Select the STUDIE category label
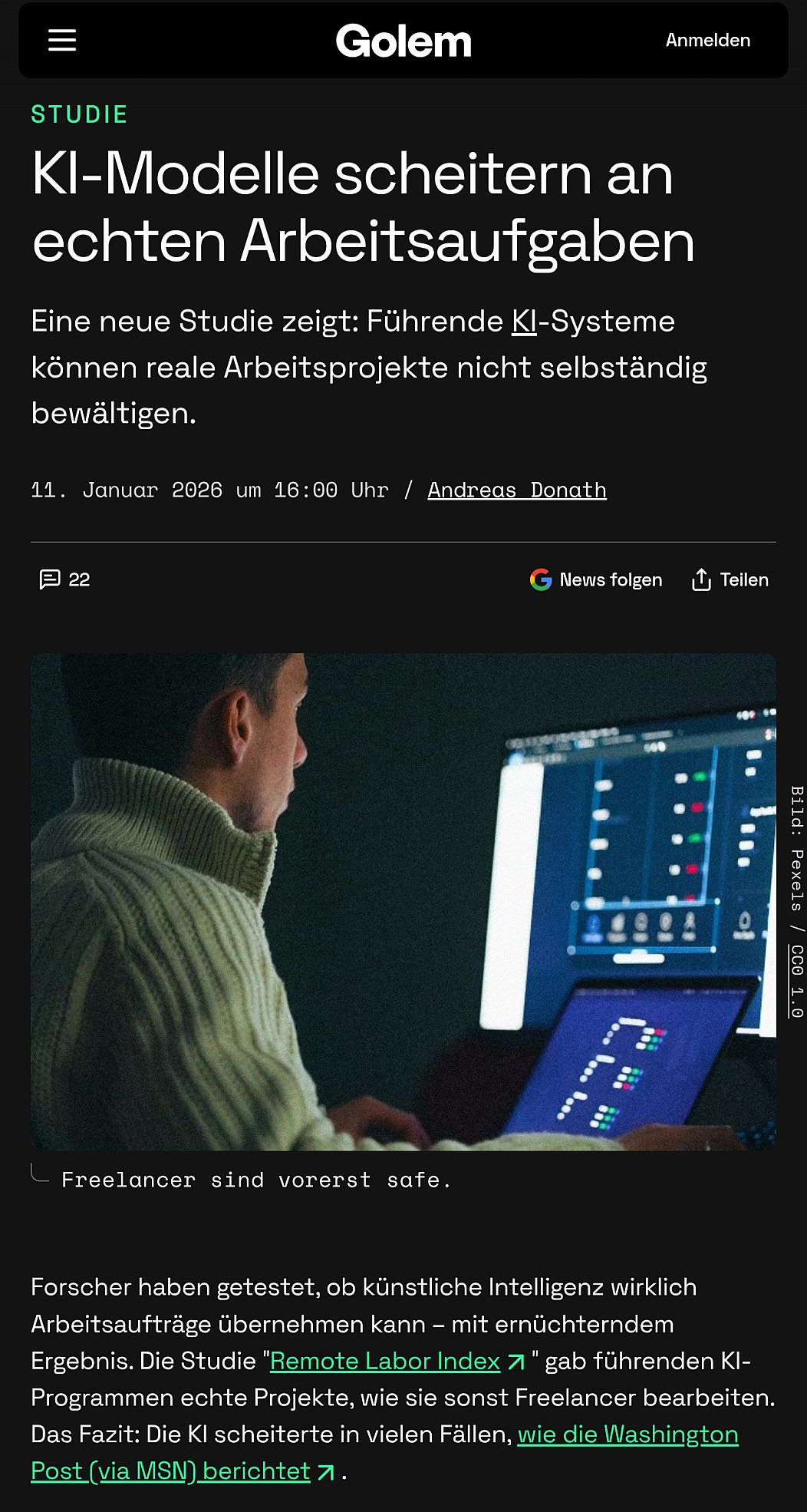 point(79,114)
